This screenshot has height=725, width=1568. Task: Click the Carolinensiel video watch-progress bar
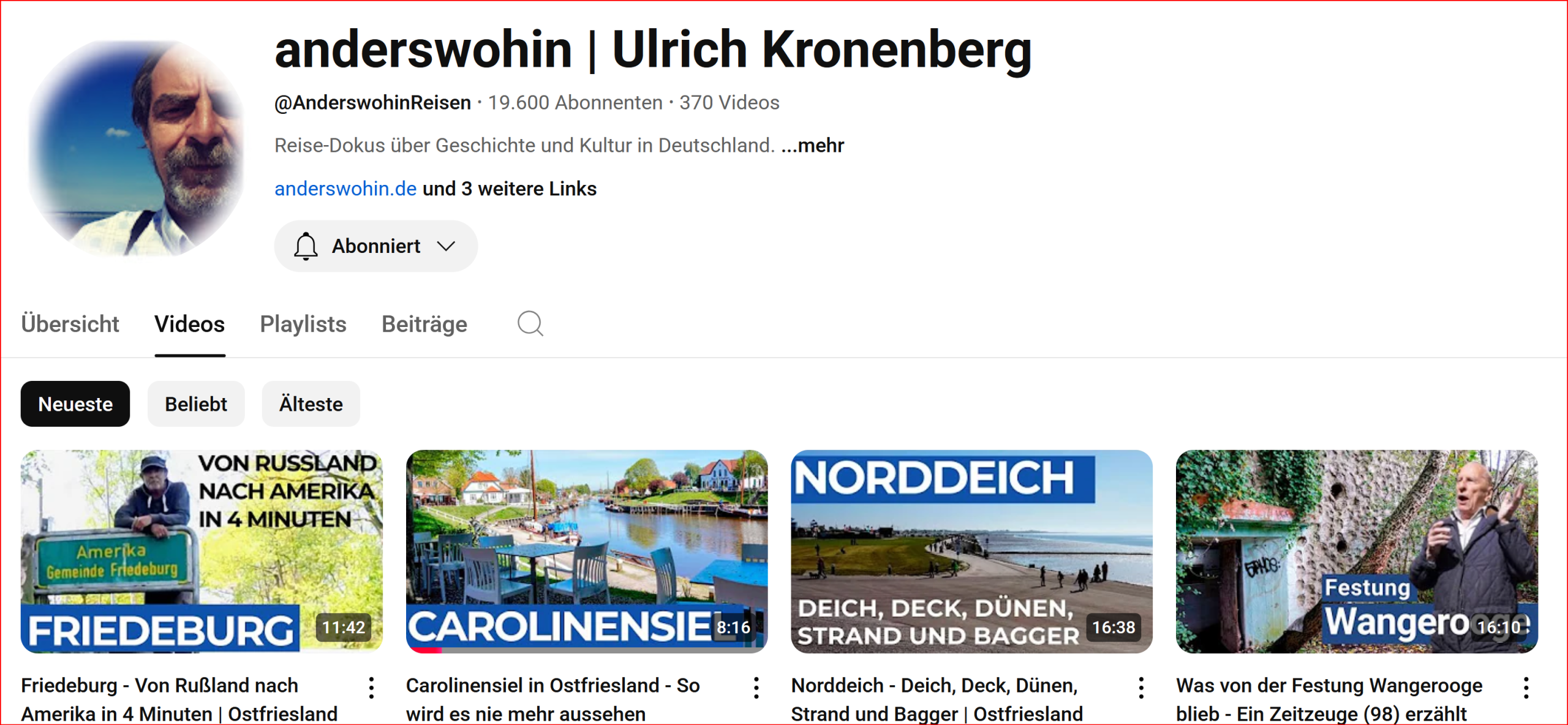click(x=587, y=650)
